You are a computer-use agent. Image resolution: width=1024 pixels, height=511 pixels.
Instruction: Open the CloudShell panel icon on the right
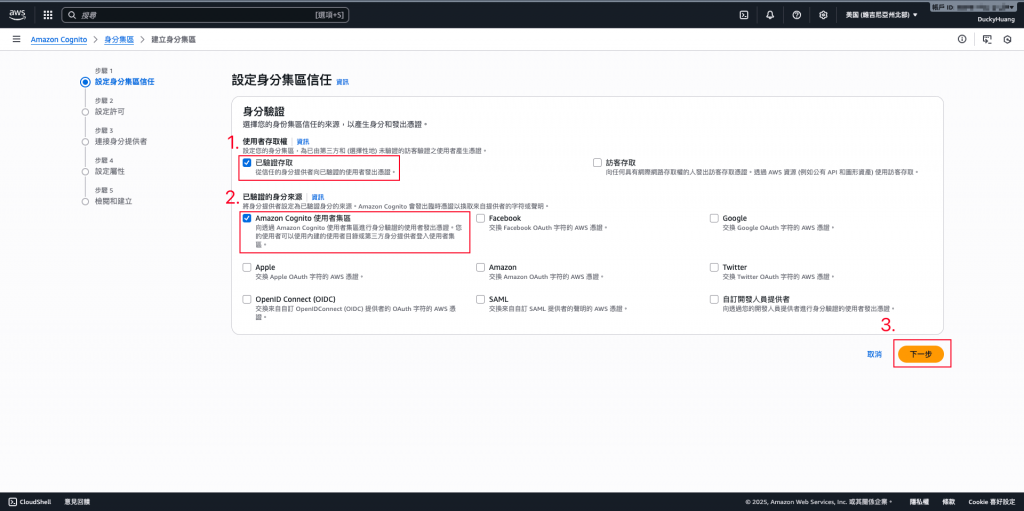pos(987,39)
